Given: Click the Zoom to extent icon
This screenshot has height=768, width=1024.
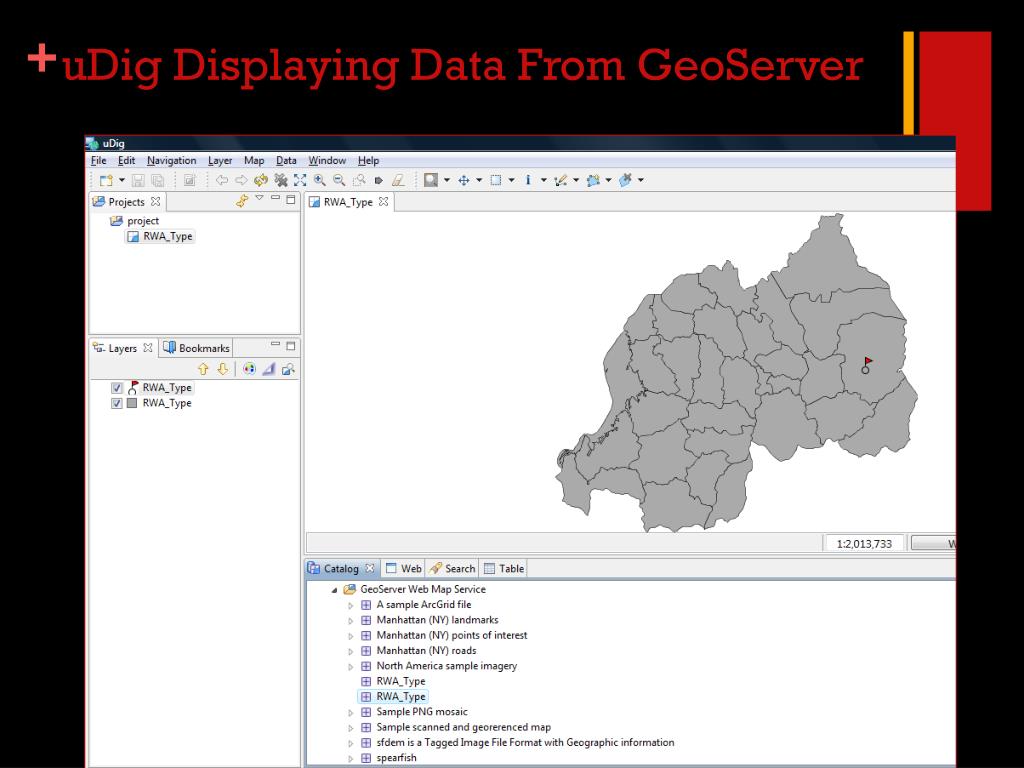Looking at the screenshot, I should click(x=300, y=180).
